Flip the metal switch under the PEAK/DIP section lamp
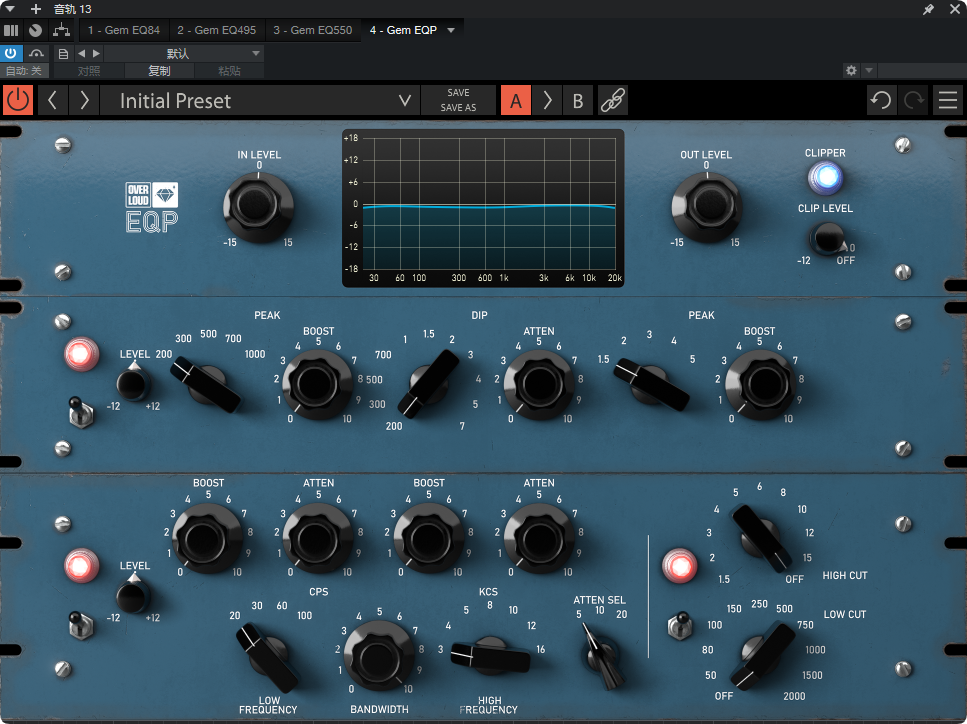 coord(80,411)
